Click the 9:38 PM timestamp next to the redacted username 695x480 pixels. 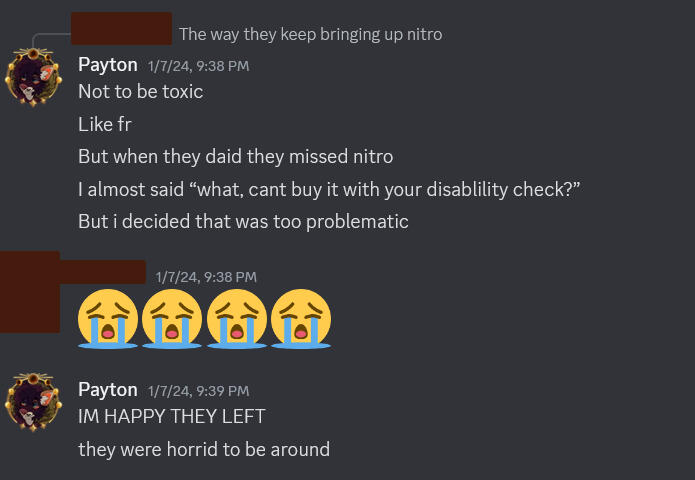(x=206, y=277)
